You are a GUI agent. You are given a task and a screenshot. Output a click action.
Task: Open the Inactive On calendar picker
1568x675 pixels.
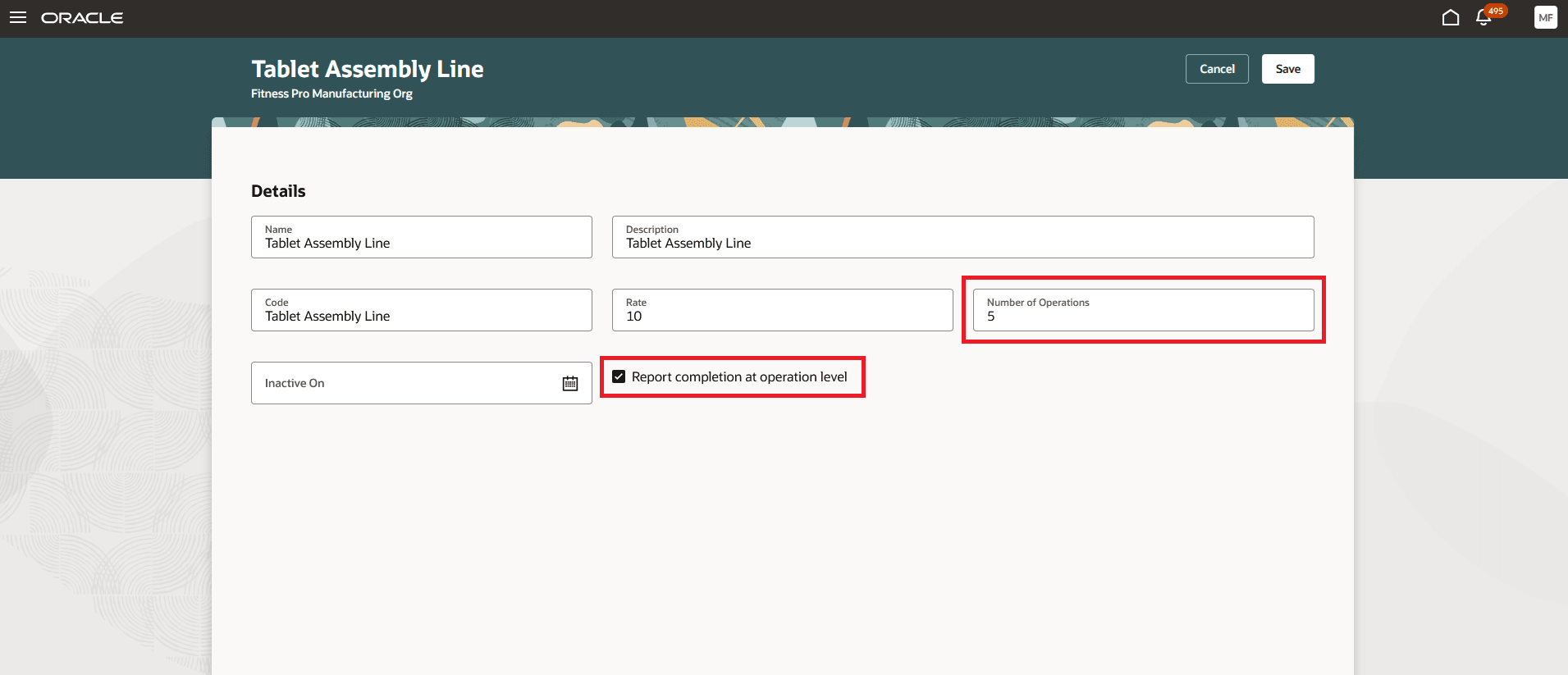tap(570, 383)
